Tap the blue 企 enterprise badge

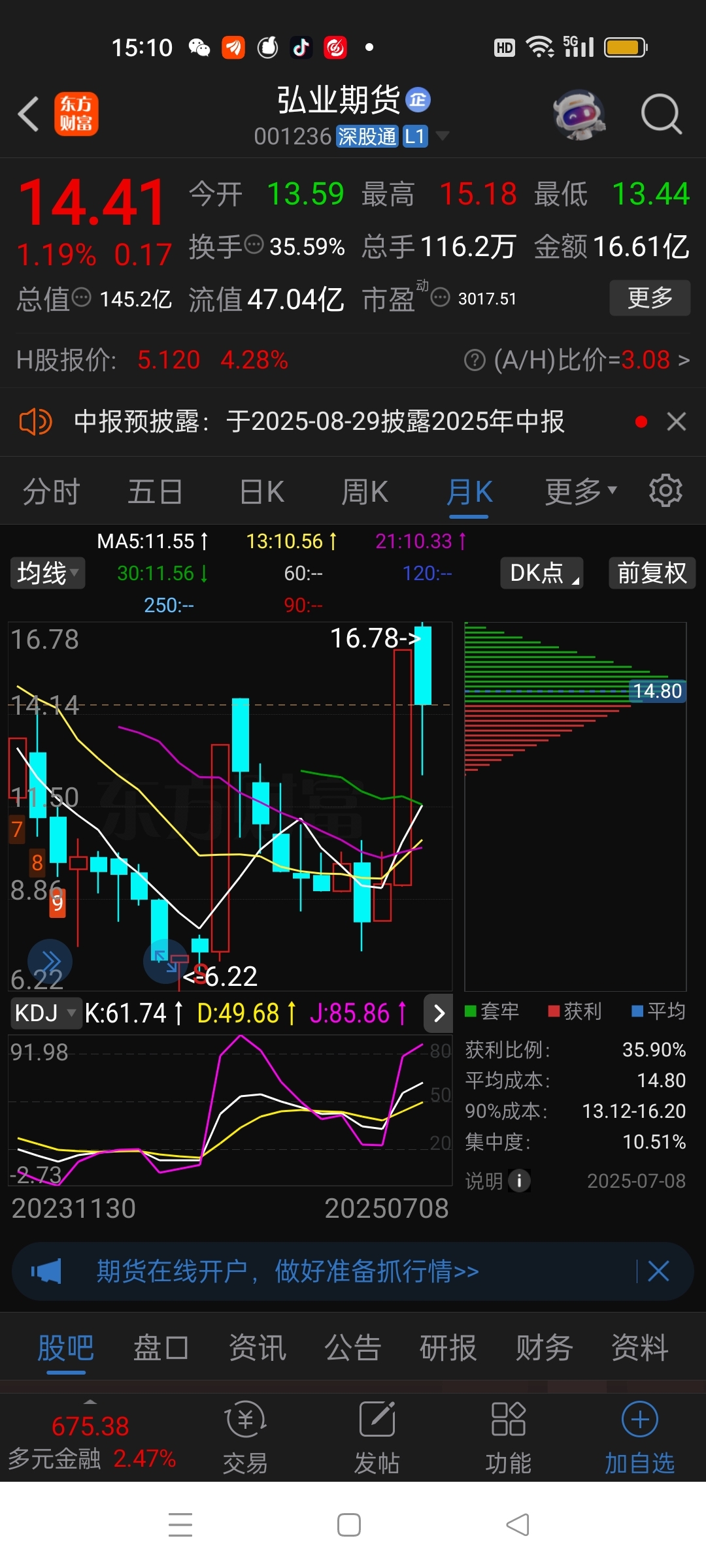click(418, 100)
